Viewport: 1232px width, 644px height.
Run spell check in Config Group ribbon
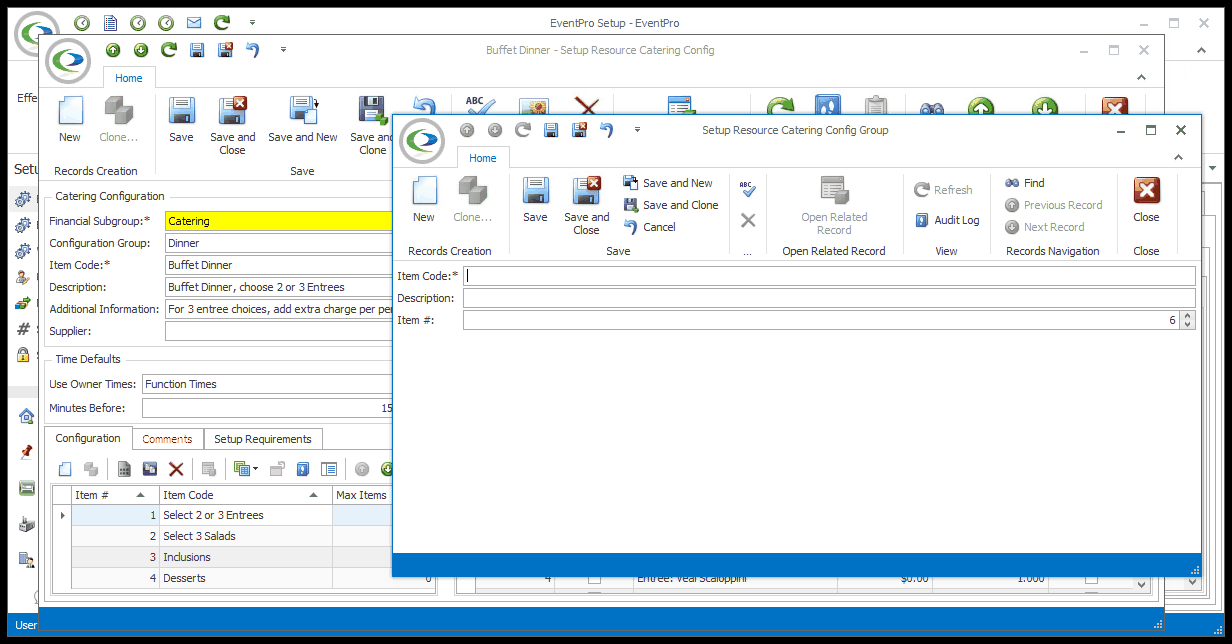(748, 188)
